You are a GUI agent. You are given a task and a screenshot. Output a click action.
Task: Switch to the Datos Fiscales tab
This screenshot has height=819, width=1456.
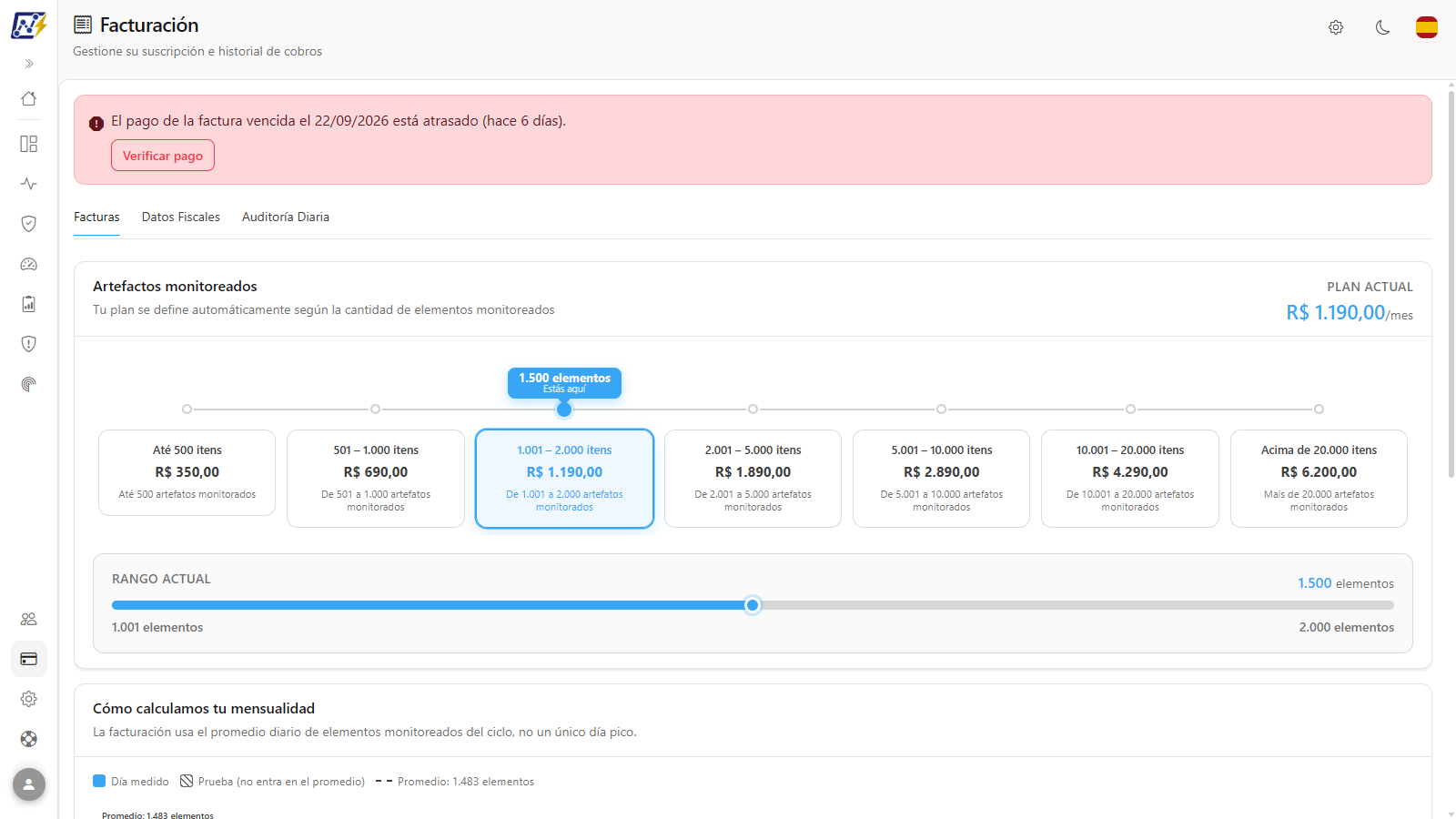tap(181, 217)
